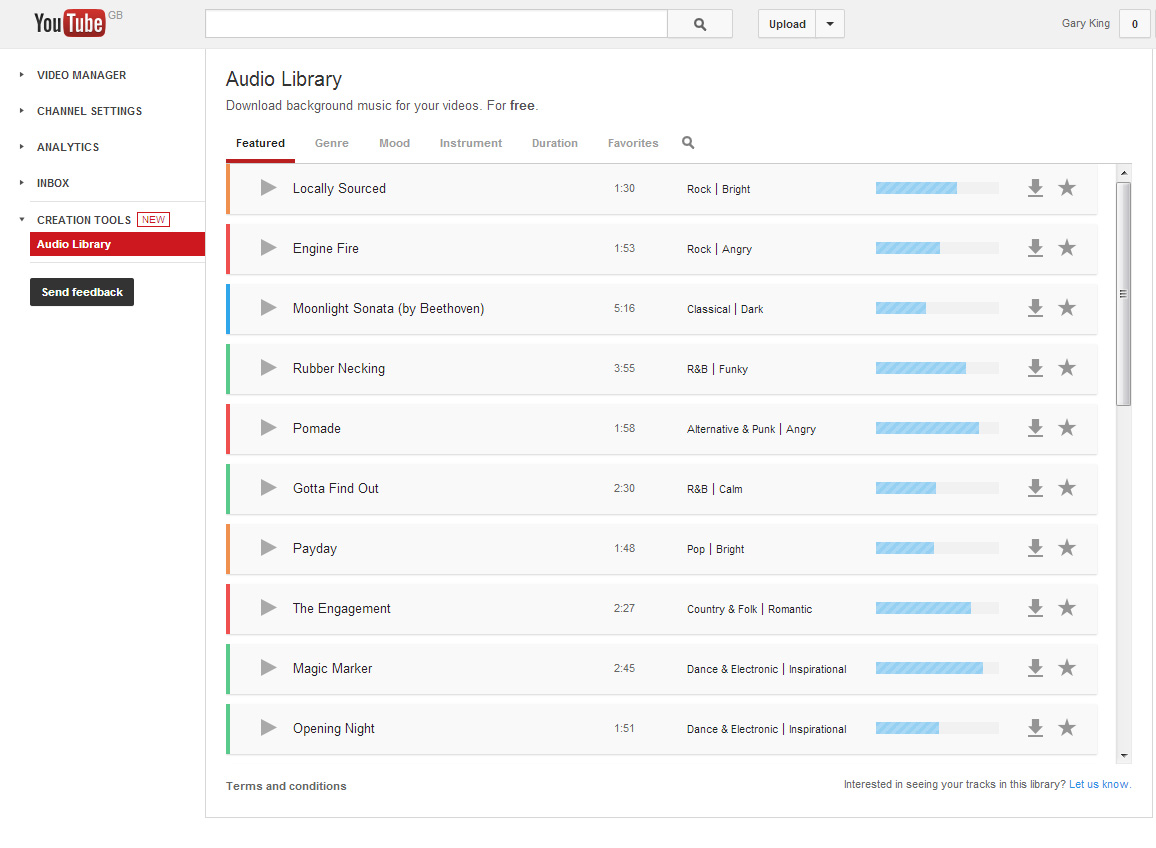1156x848 pixels.
Task: Open the Mood tab
Action: (x=394, y=143)
